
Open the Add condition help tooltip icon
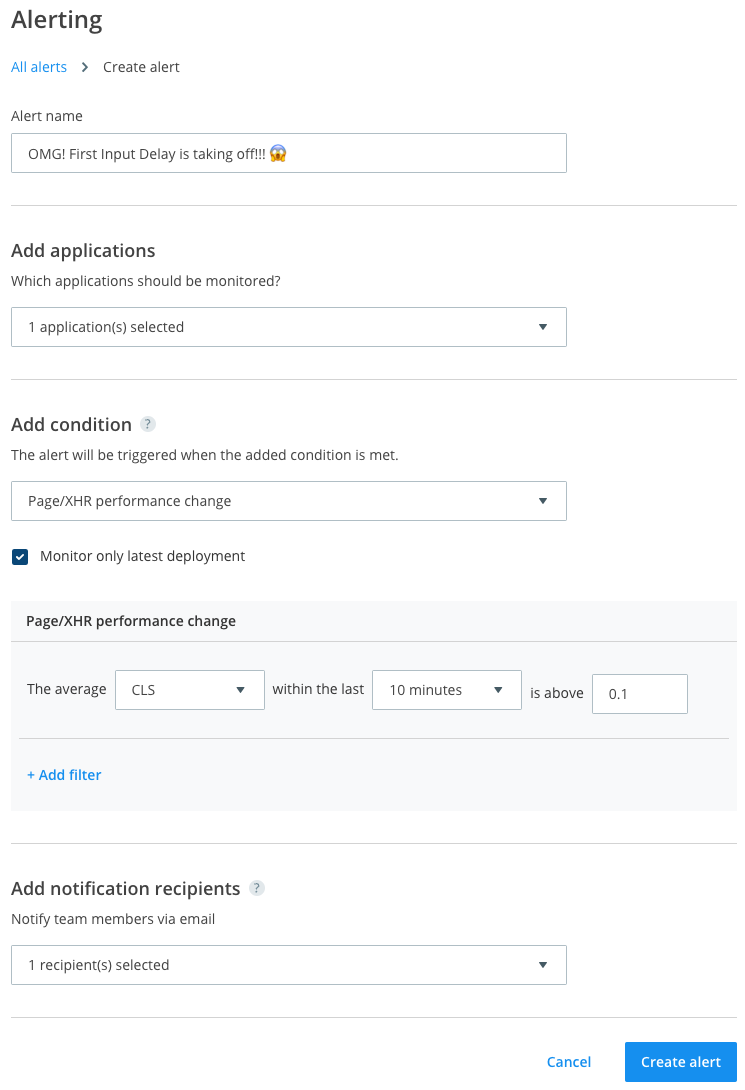[x=148, y=425]
